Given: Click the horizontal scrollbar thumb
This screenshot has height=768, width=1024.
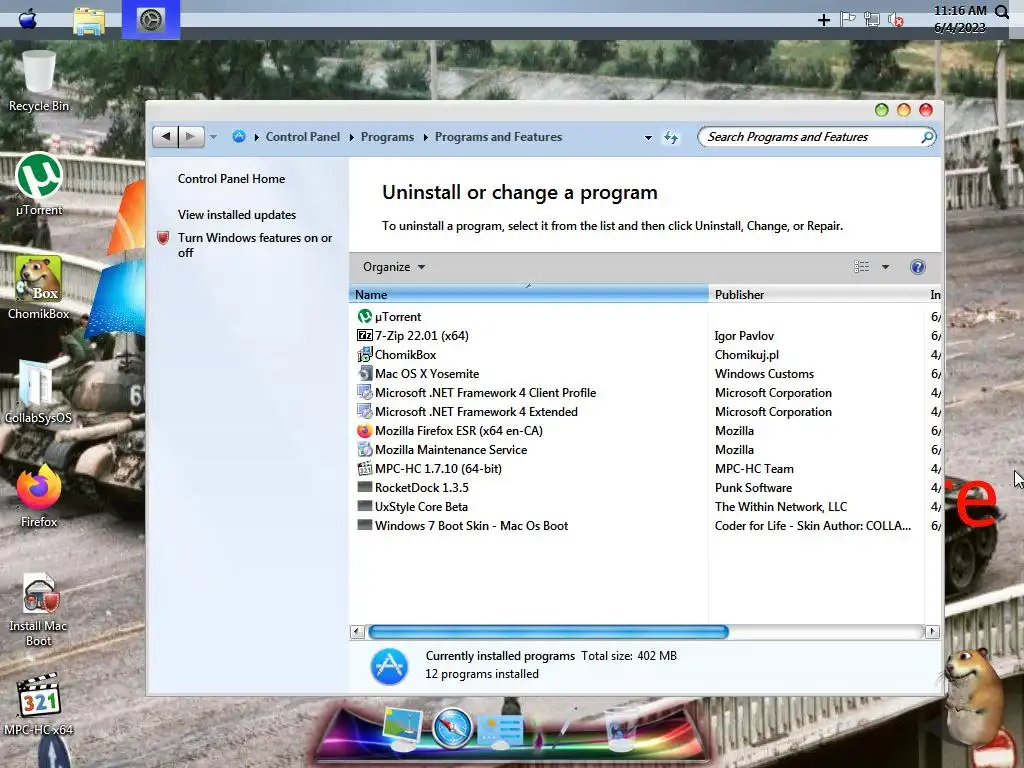Looking at the screenshot, I should coord(549,632).
